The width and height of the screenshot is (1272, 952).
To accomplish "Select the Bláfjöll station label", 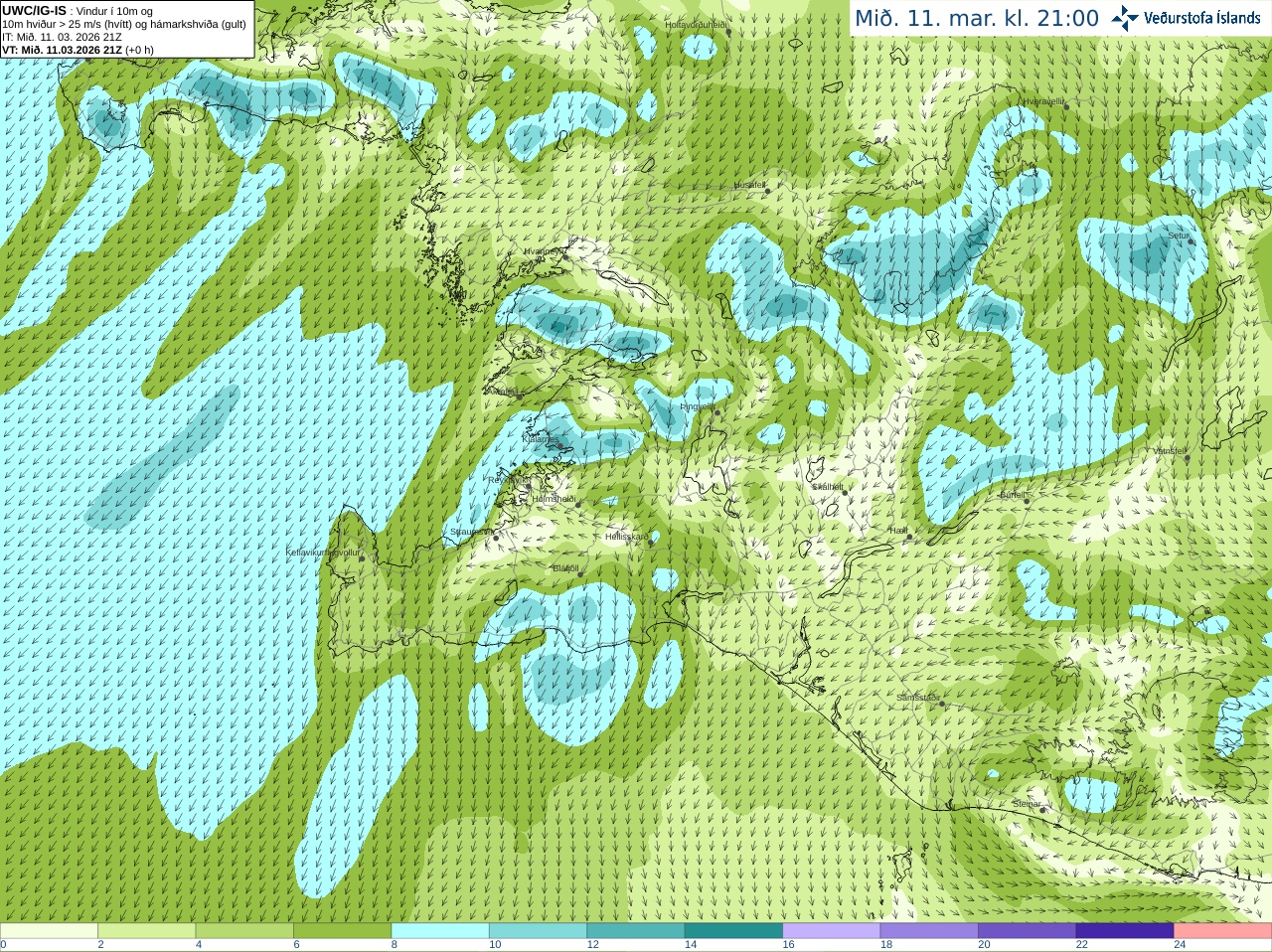I will [565, 568].
